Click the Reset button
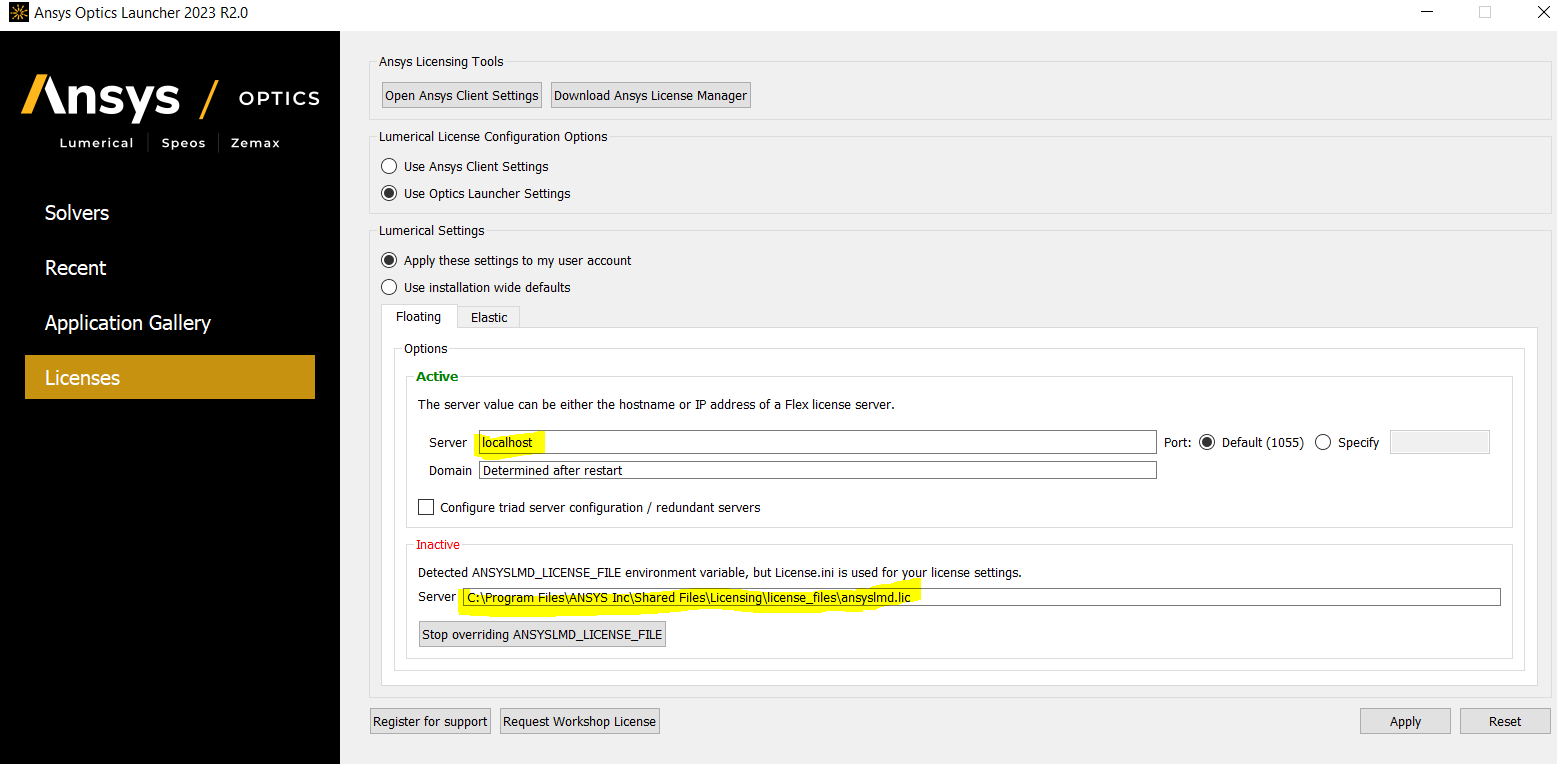 pyautogui.click(x=1505, y=721)
